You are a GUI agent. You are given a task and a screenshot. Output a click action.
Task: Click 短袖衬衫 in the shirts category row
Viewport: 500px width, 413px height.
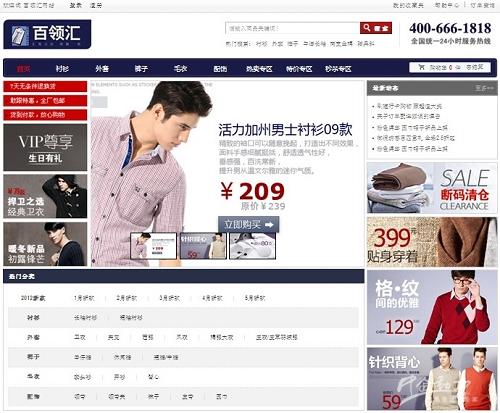(131, 318)
